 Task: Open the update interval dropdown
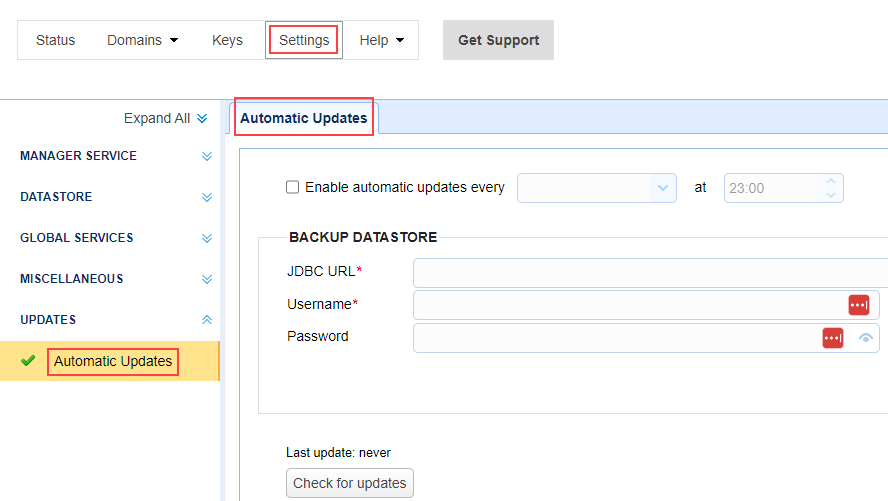coord(662,188)
